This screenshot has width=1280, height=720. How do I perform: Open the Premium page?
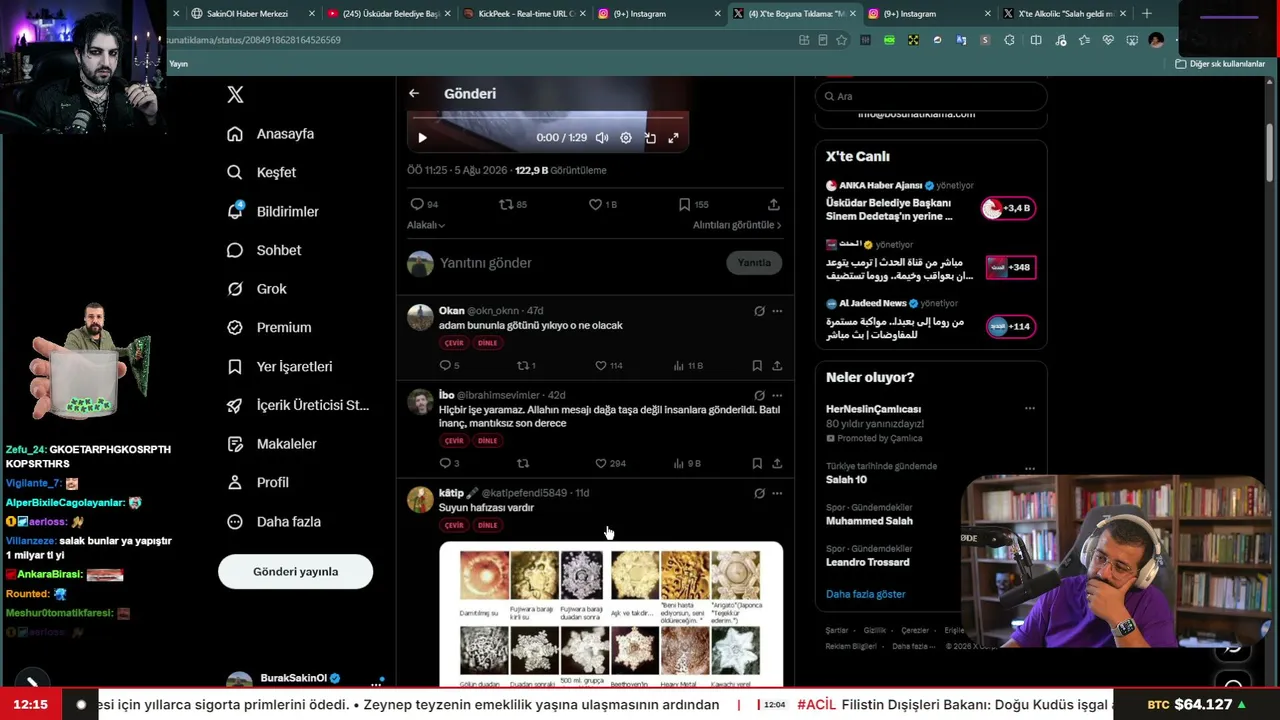[x=269, y=327]
